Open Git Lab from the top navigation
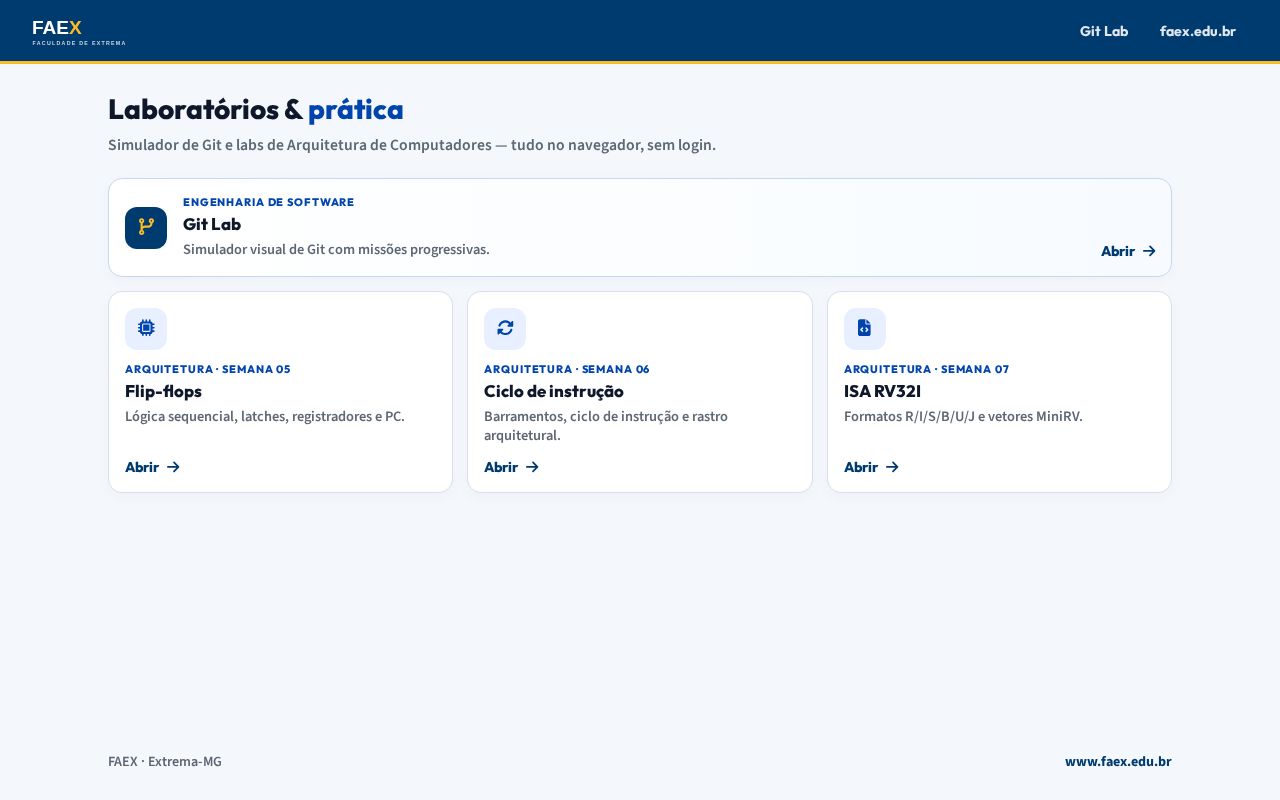1280x800 pixels. (x=1104, y=31)
